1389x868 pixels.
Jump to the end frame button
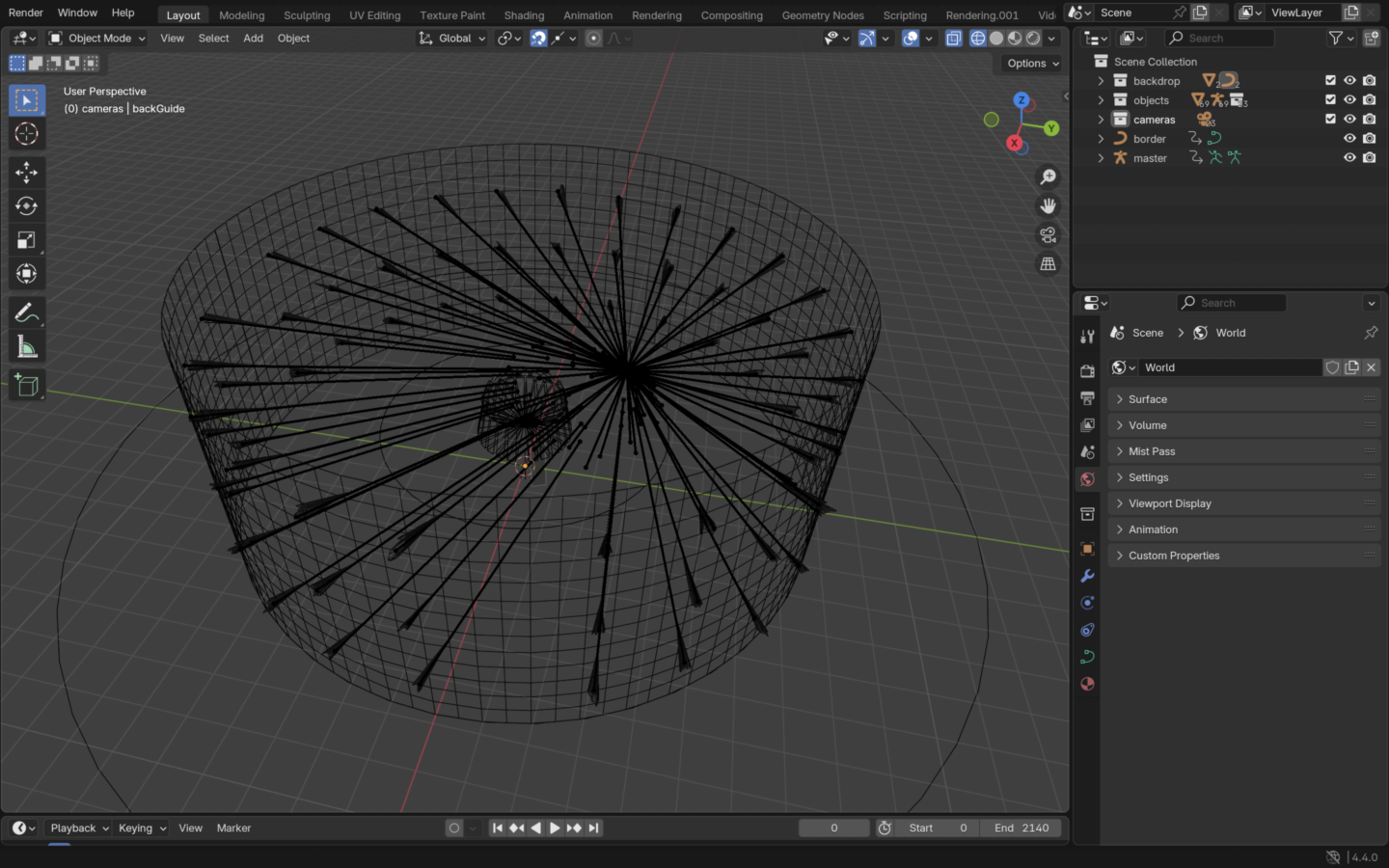pyautogui.click(x=593, y=828)
